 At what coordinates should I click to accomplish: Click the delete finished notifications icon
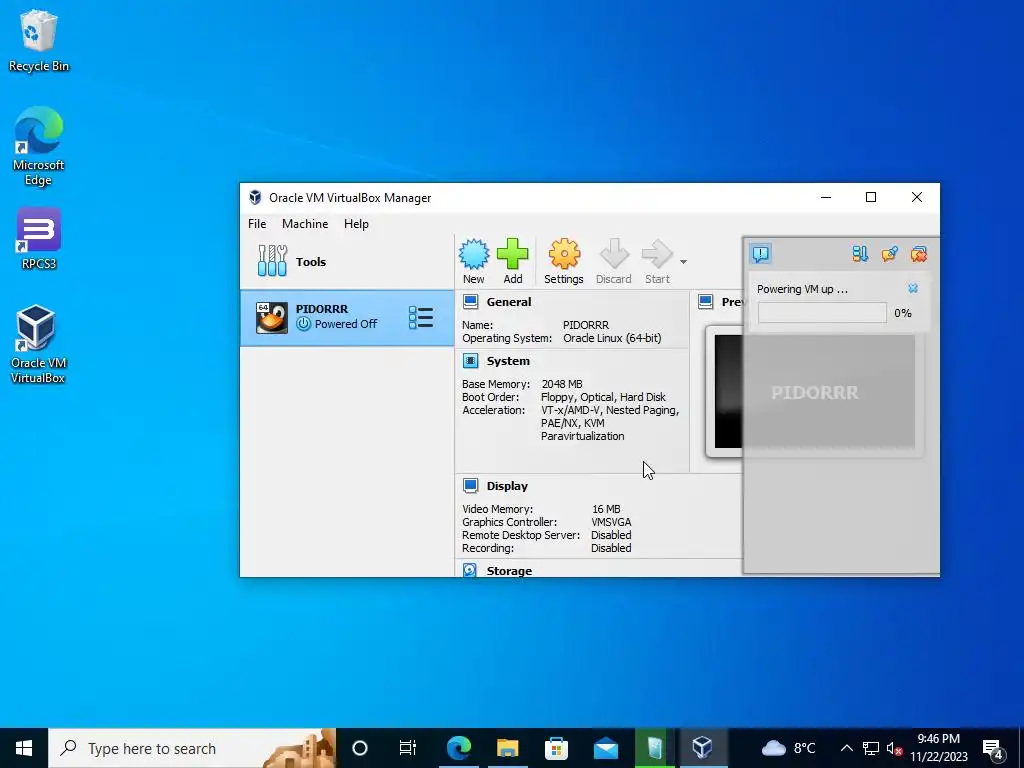tap(919, 253)
